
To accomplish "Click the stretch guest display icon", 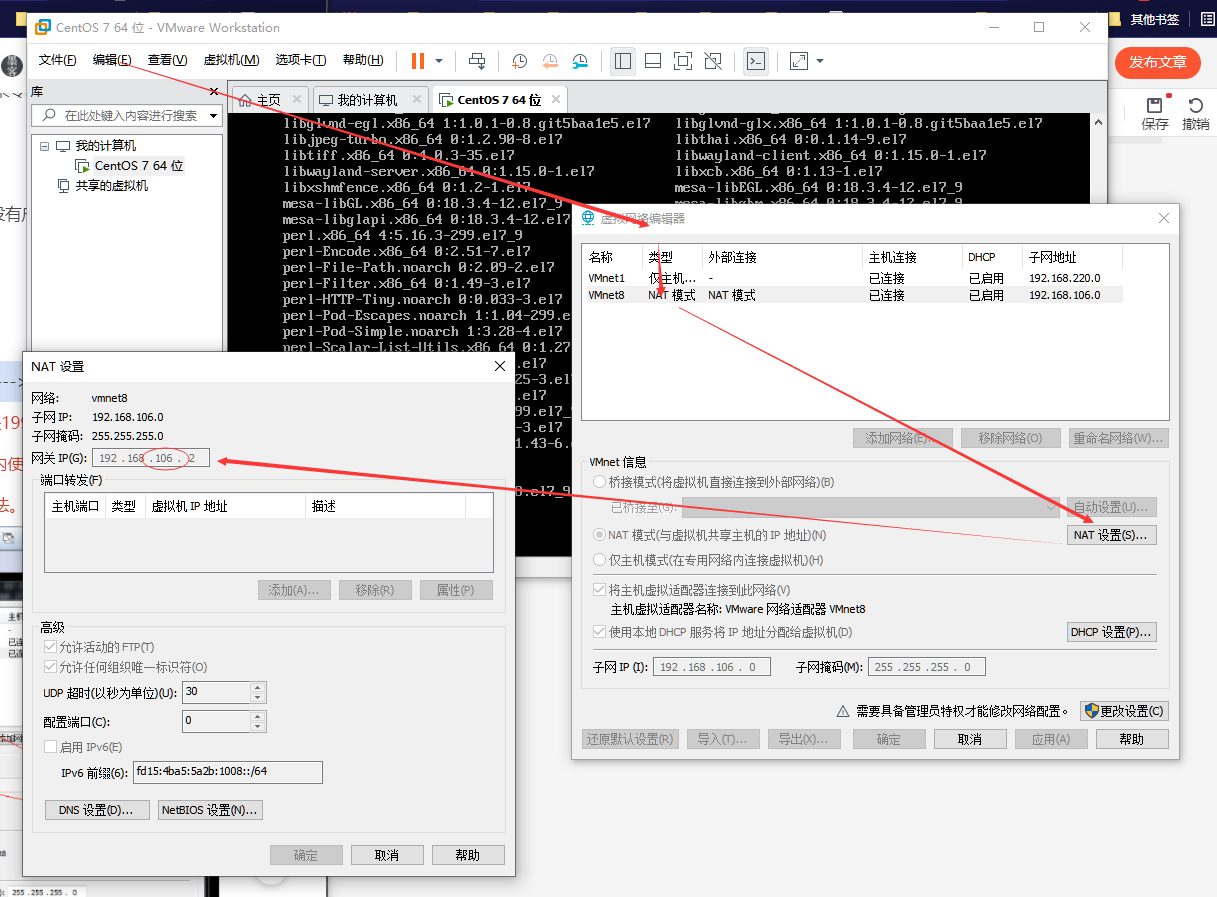I will tap(799, 61).
